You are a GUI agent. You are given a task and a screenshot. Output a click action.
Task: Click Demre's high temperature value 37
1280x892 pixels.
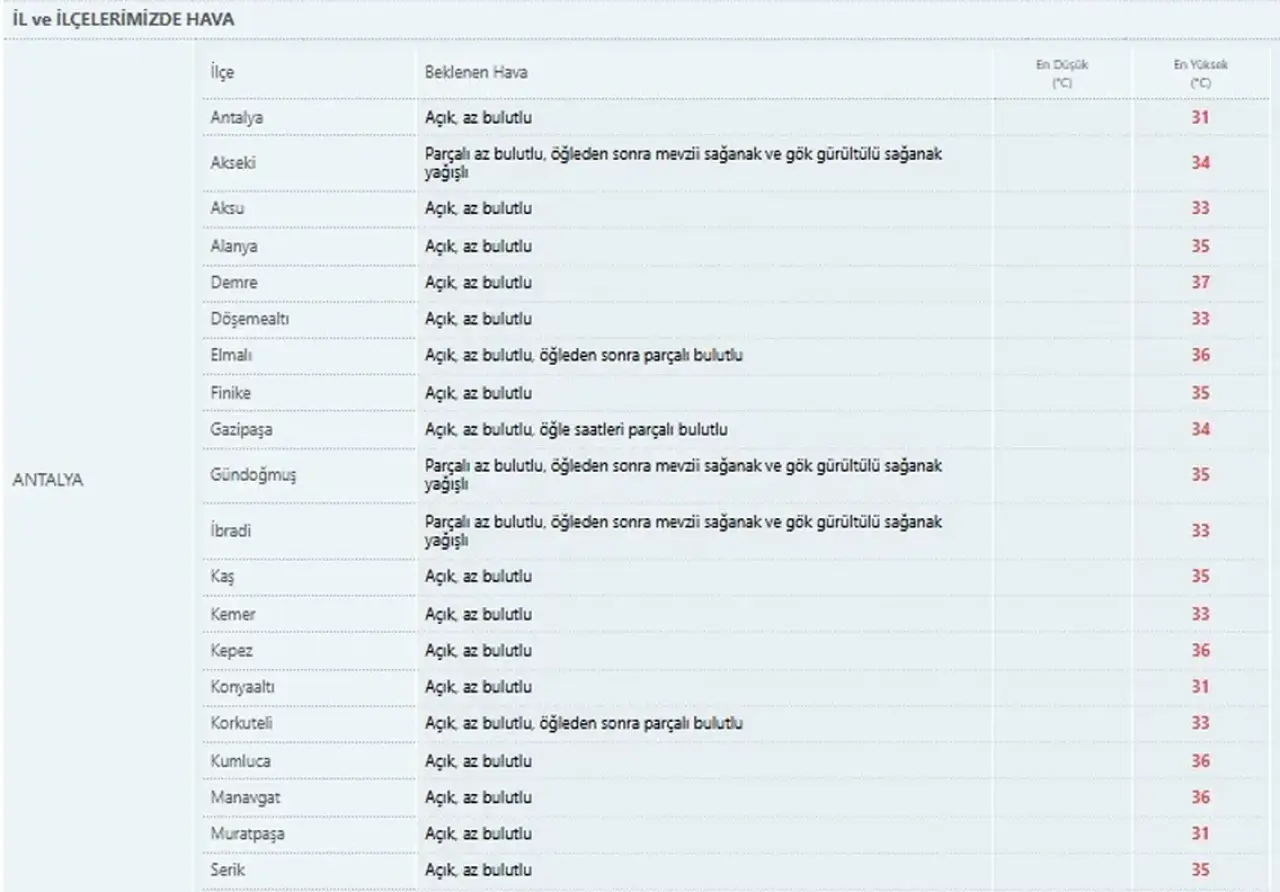(1200, 283)
